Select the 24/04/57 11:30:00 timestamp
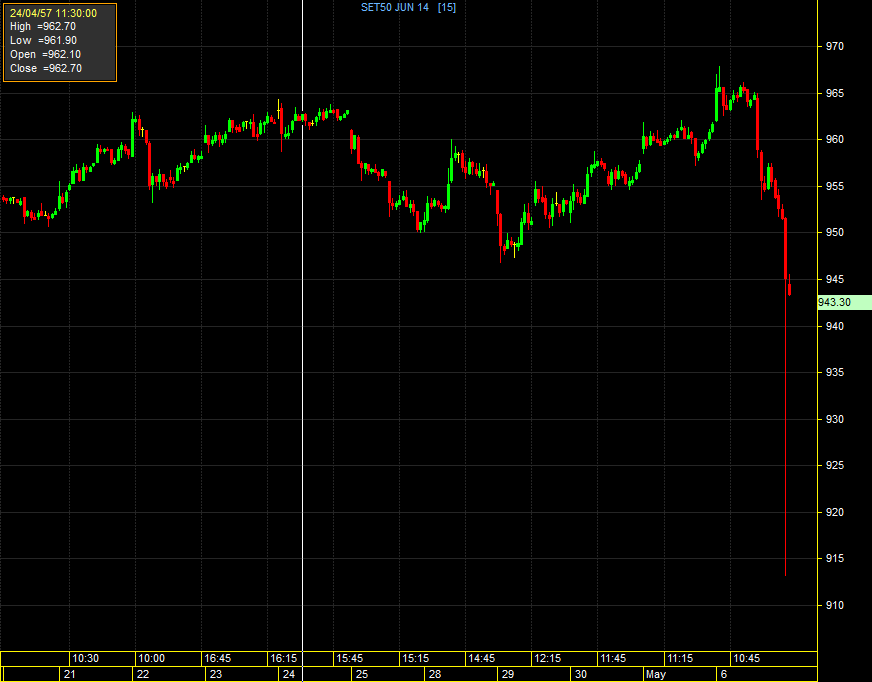 point(53,13)
